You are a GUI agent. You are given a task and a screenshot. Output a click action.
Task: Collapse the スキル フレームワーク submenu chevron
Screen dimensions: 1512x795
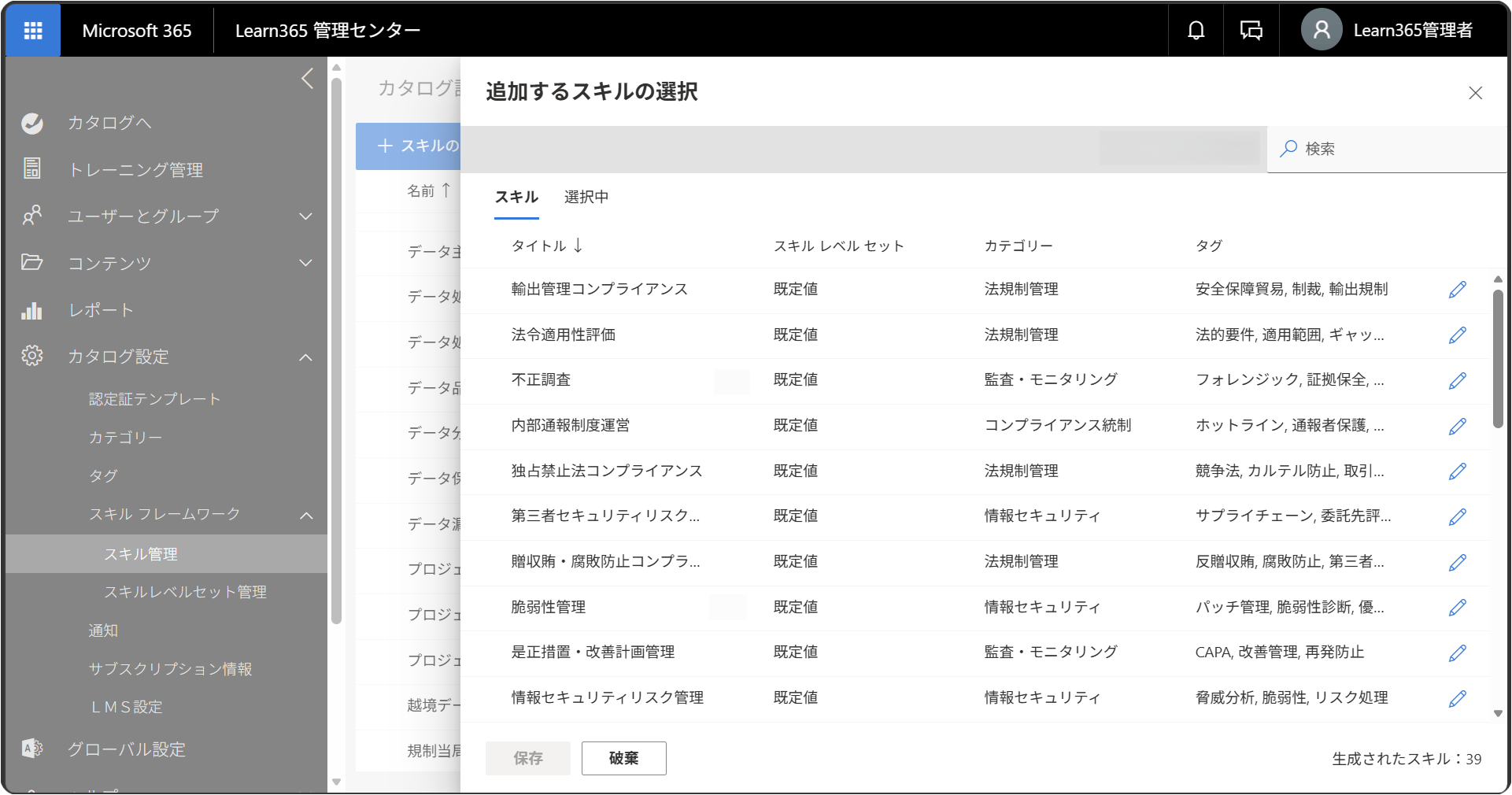[306, 516]
